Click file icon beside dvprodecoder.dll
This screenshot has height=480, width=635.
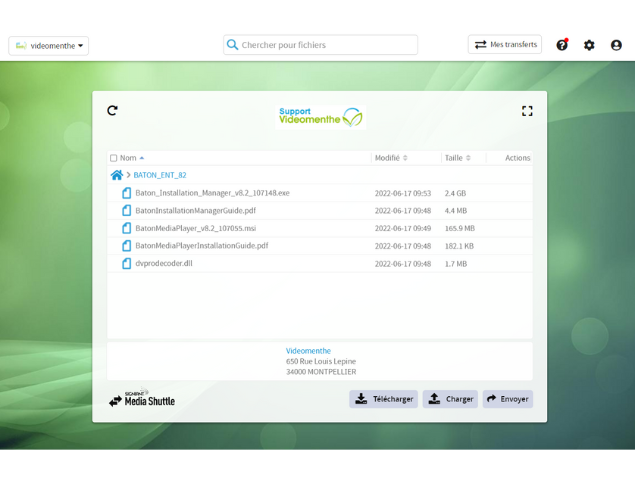coord(126,264)
